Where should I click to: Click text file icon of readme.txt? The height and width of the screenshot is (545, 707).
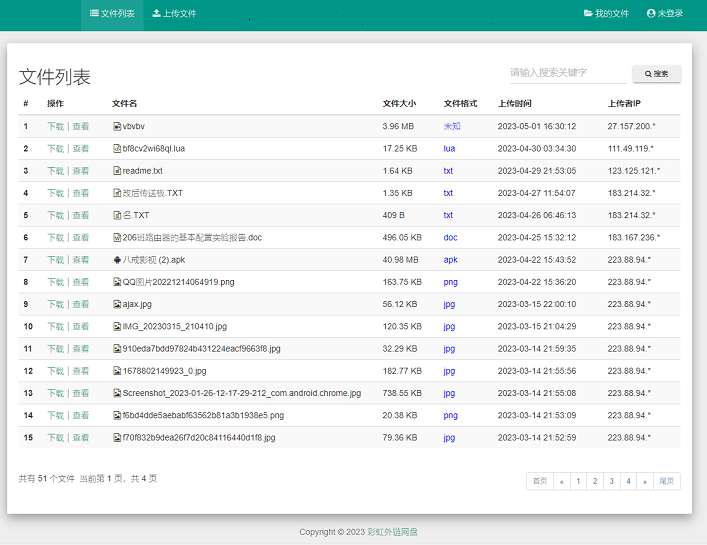pos(117,171)
